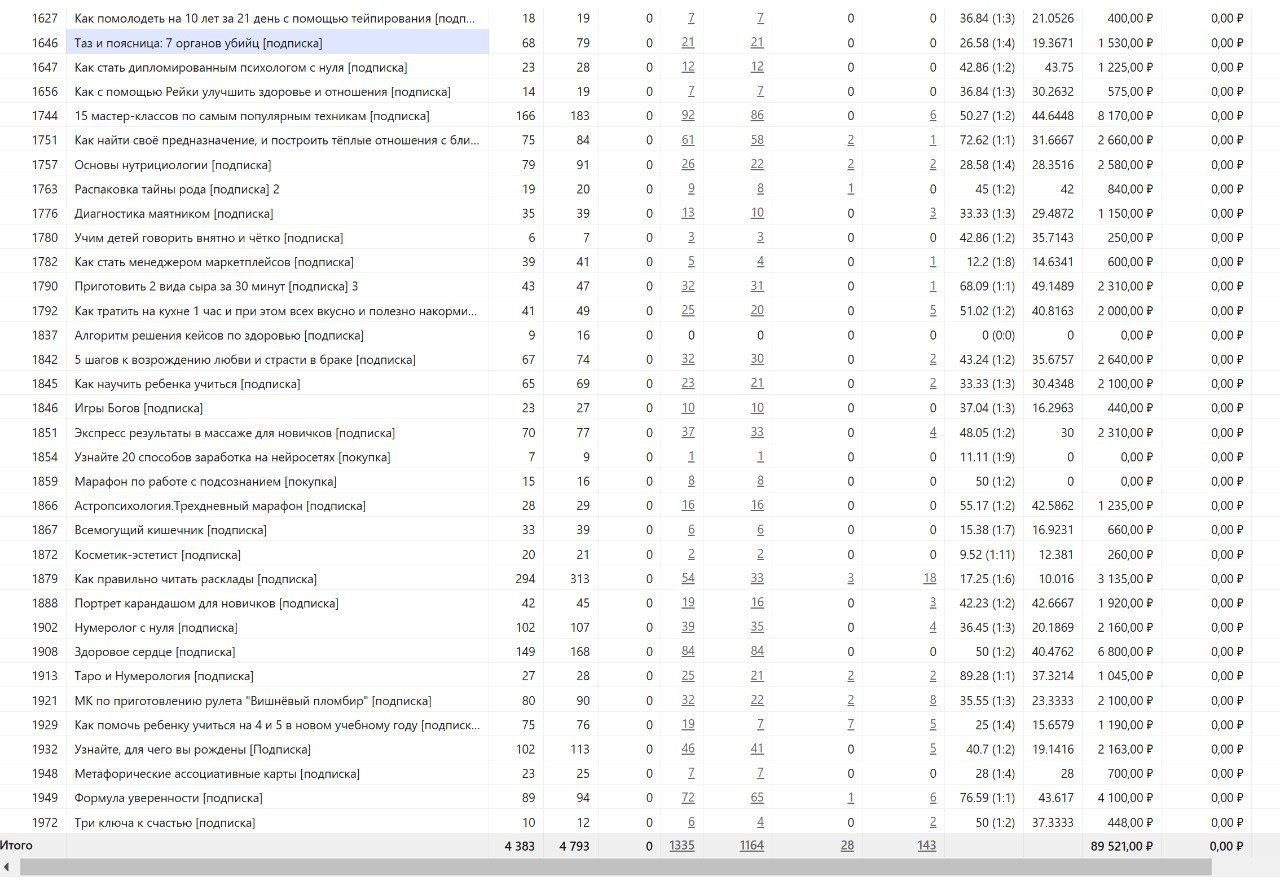This screenshot has width=1280, height=885.
Task: Select the ID cell 1656
Action: pos(45,92)
